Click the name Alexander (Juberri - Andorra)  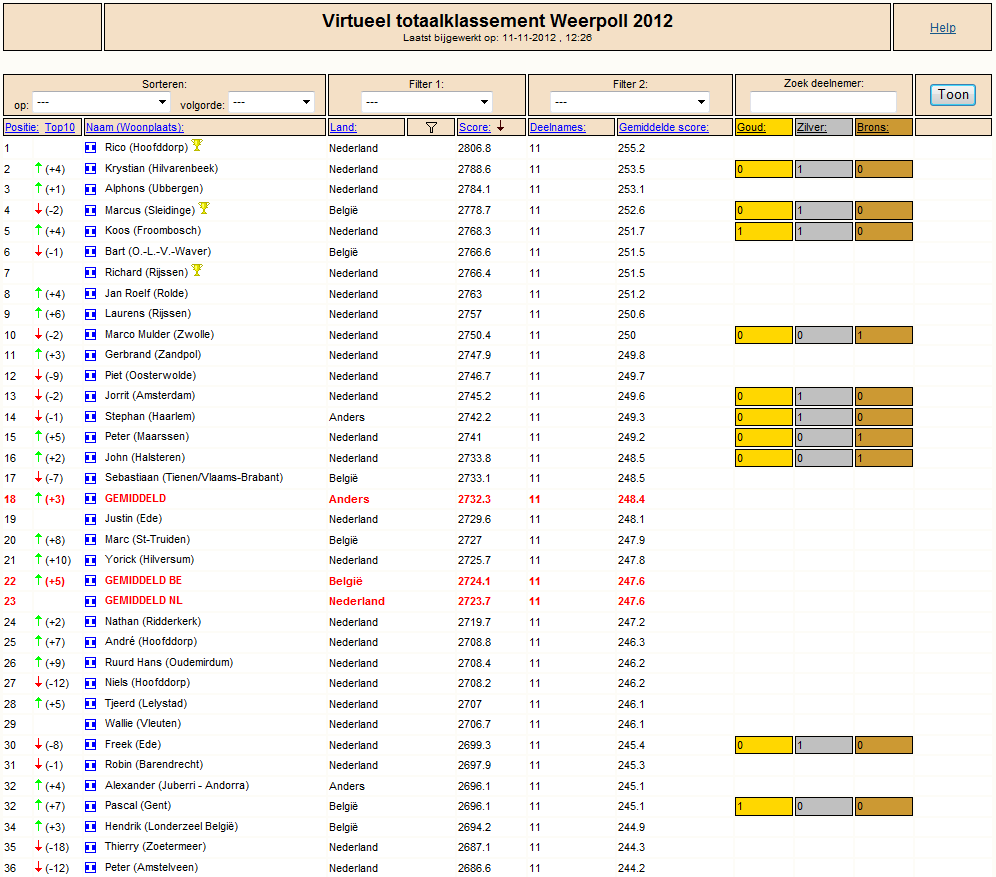[x=177, y=786]
